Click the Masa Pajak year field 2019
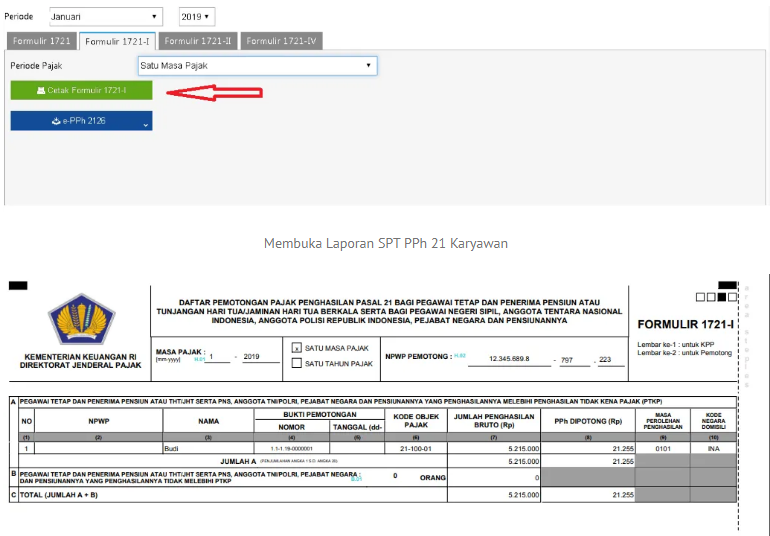770x536 pixels. (x=251, y=356)
